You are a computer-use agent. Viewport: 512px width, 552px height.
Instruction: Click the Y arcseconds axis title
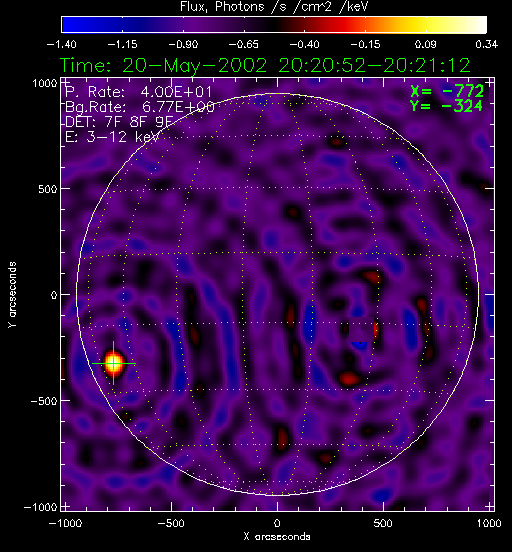[x=12, y=295]
